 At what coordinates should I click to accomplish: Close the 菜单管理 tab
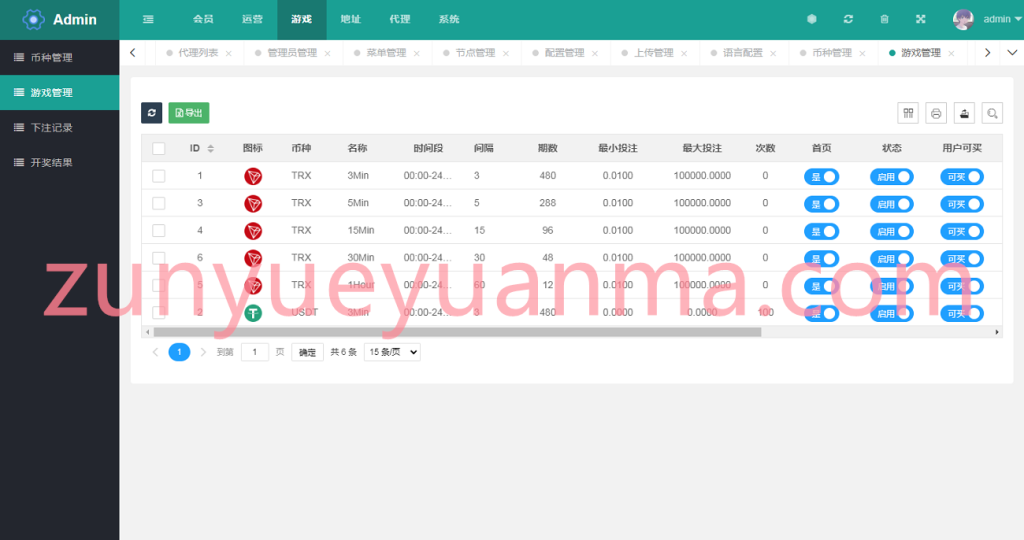(x=417, y=54)
